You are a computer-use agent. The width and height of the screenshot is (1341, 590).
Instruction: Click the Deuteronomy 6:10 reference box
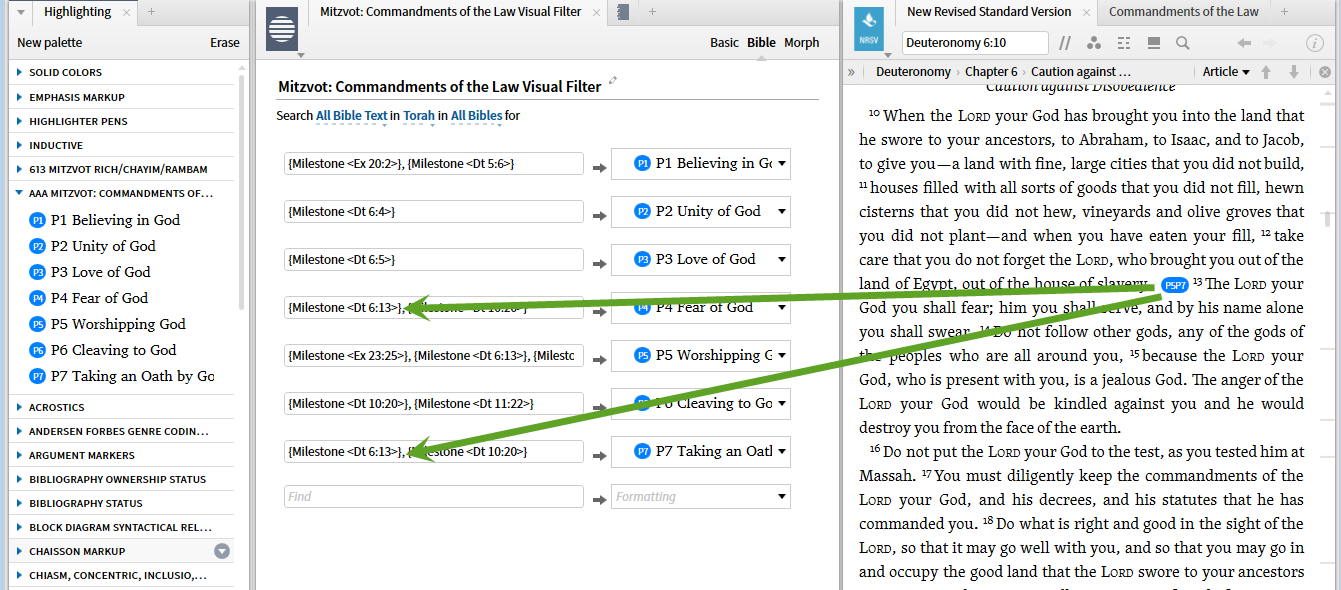point(975,43)
